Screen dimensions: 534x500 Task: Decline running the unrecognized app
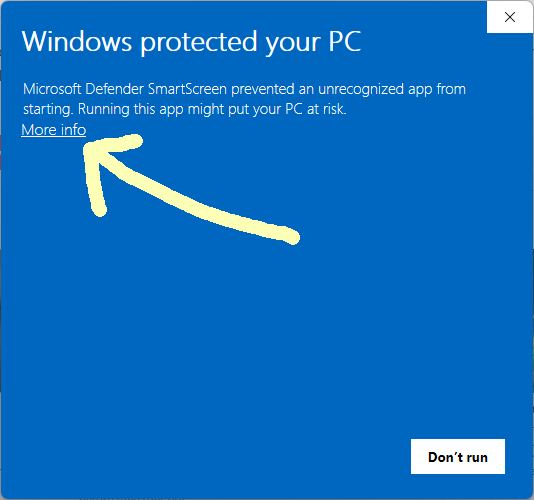pos(458,456)
